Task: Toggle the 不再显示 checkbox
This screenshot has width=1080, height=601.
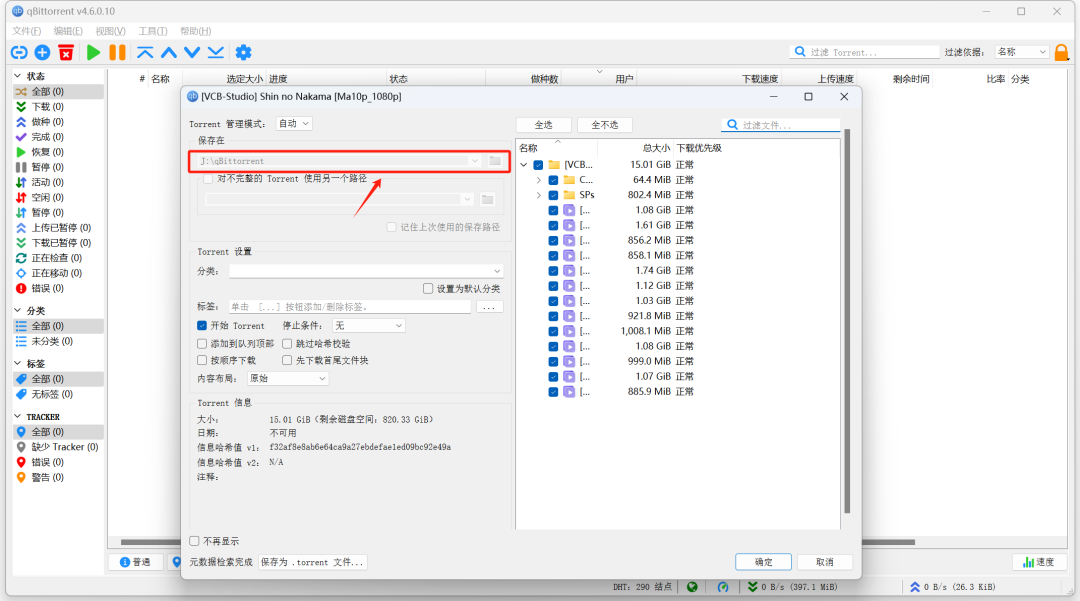Action: 194,541
